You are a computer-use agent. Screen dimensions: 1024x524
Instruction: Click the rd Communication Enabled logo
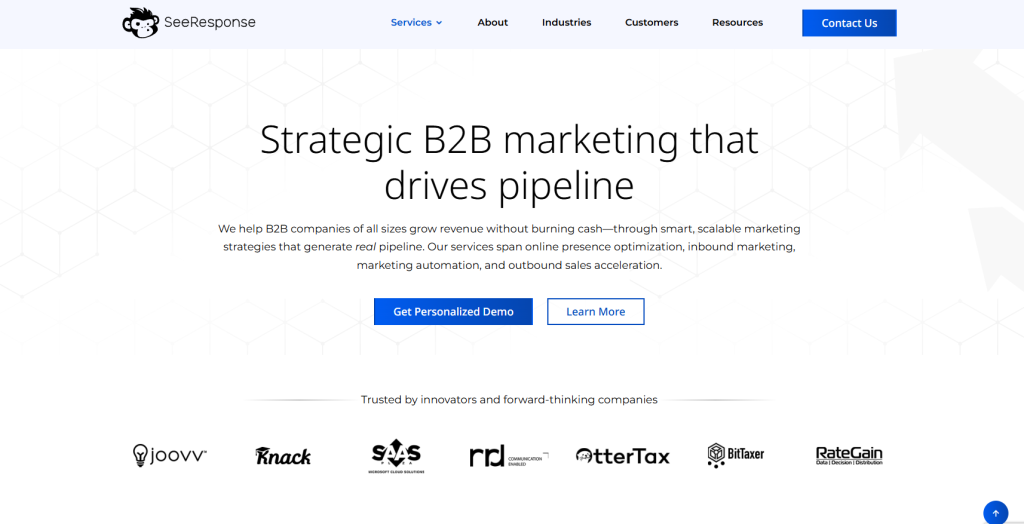pos(509,456)
